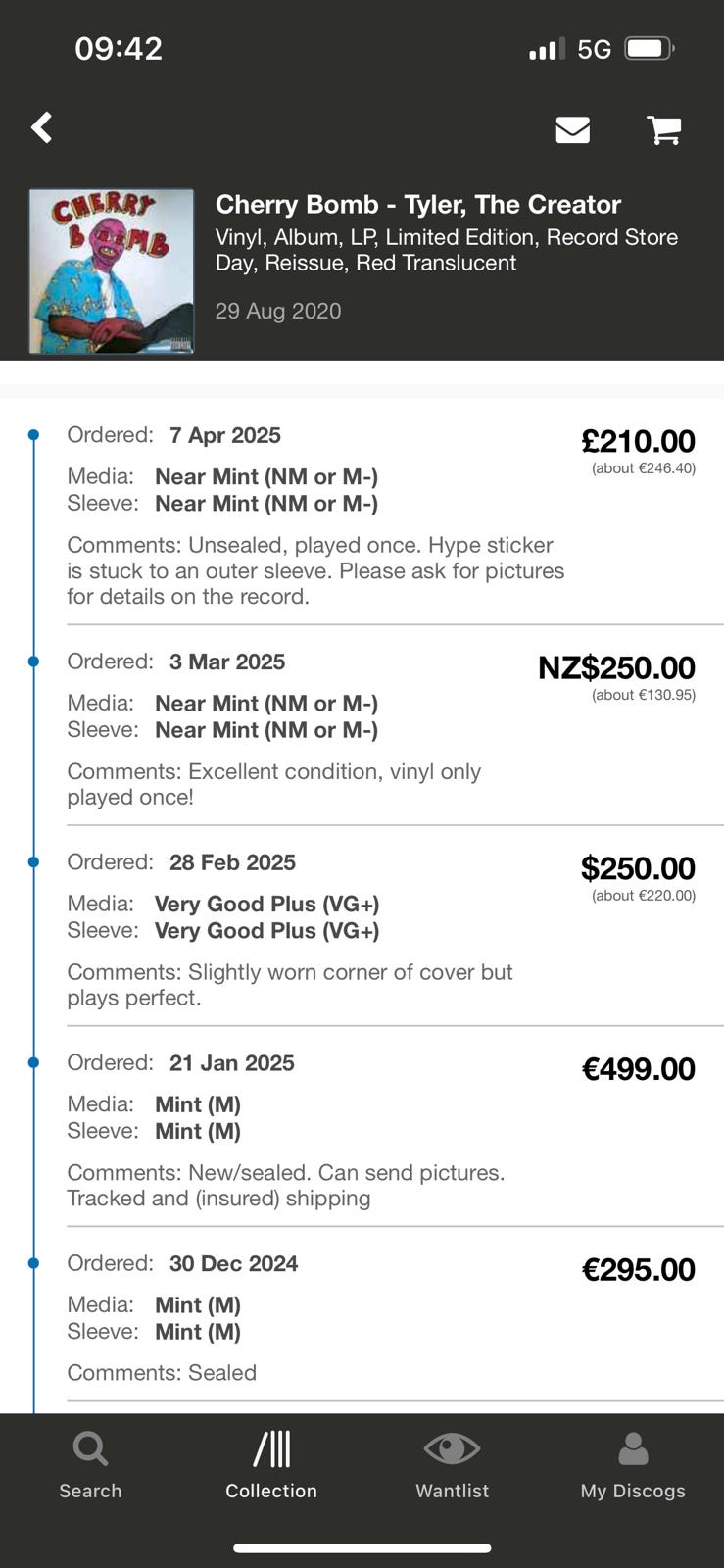Screen dimensions: 724x1568
Task: Open the shopping cart icon
Action: 664,129
